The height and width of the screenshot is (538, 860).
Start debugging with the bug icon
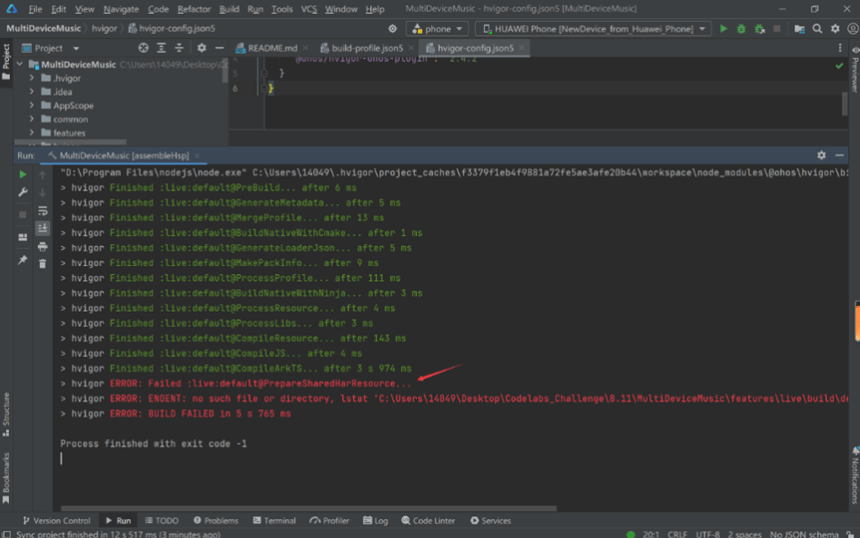click(741, 29)
